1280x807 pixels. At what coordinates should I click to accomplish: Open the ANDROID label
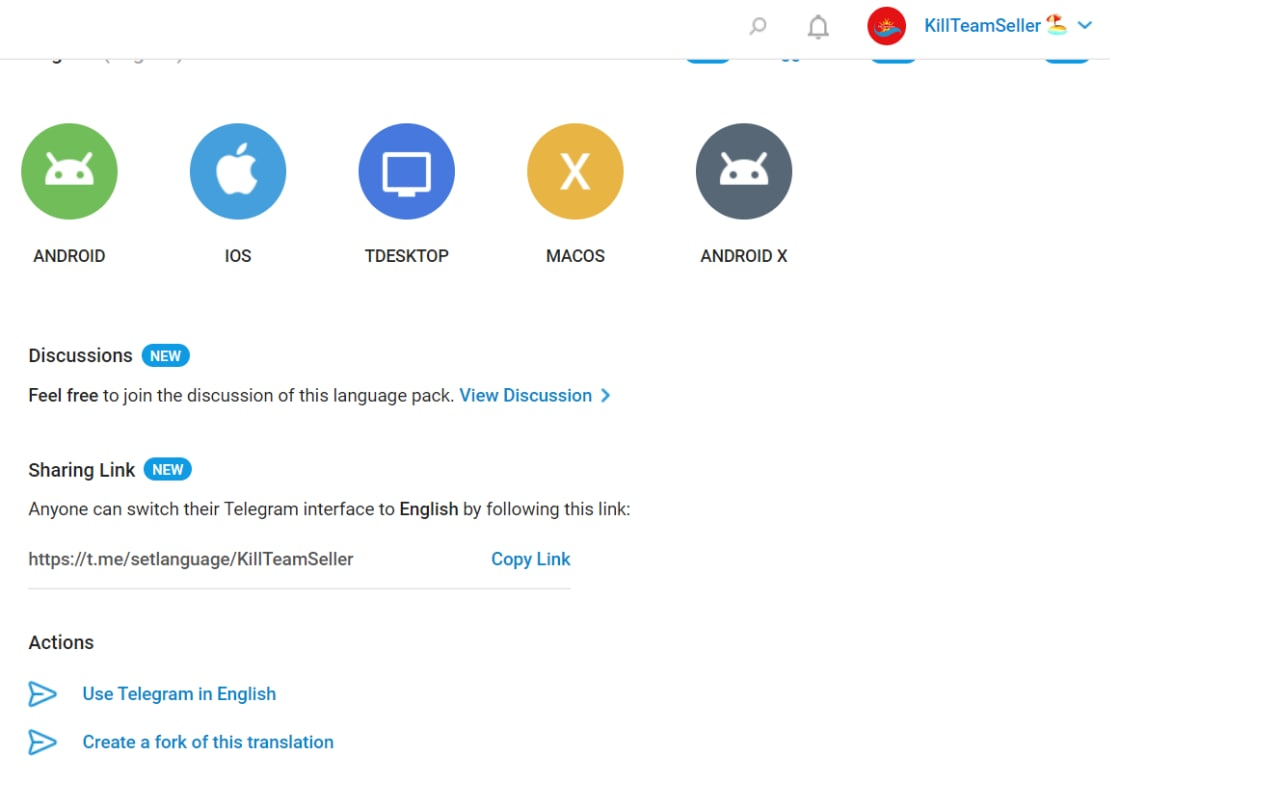(x=69, y=256)
